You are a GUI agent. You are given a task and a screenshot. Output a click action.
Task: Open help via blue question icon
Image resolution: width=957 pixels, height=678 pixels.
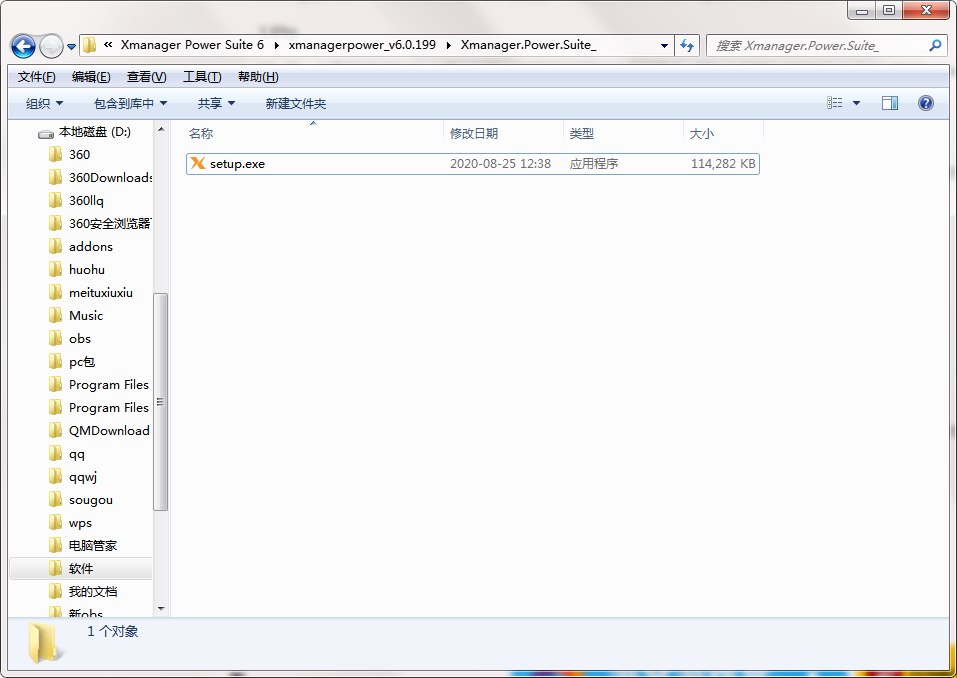926,103
